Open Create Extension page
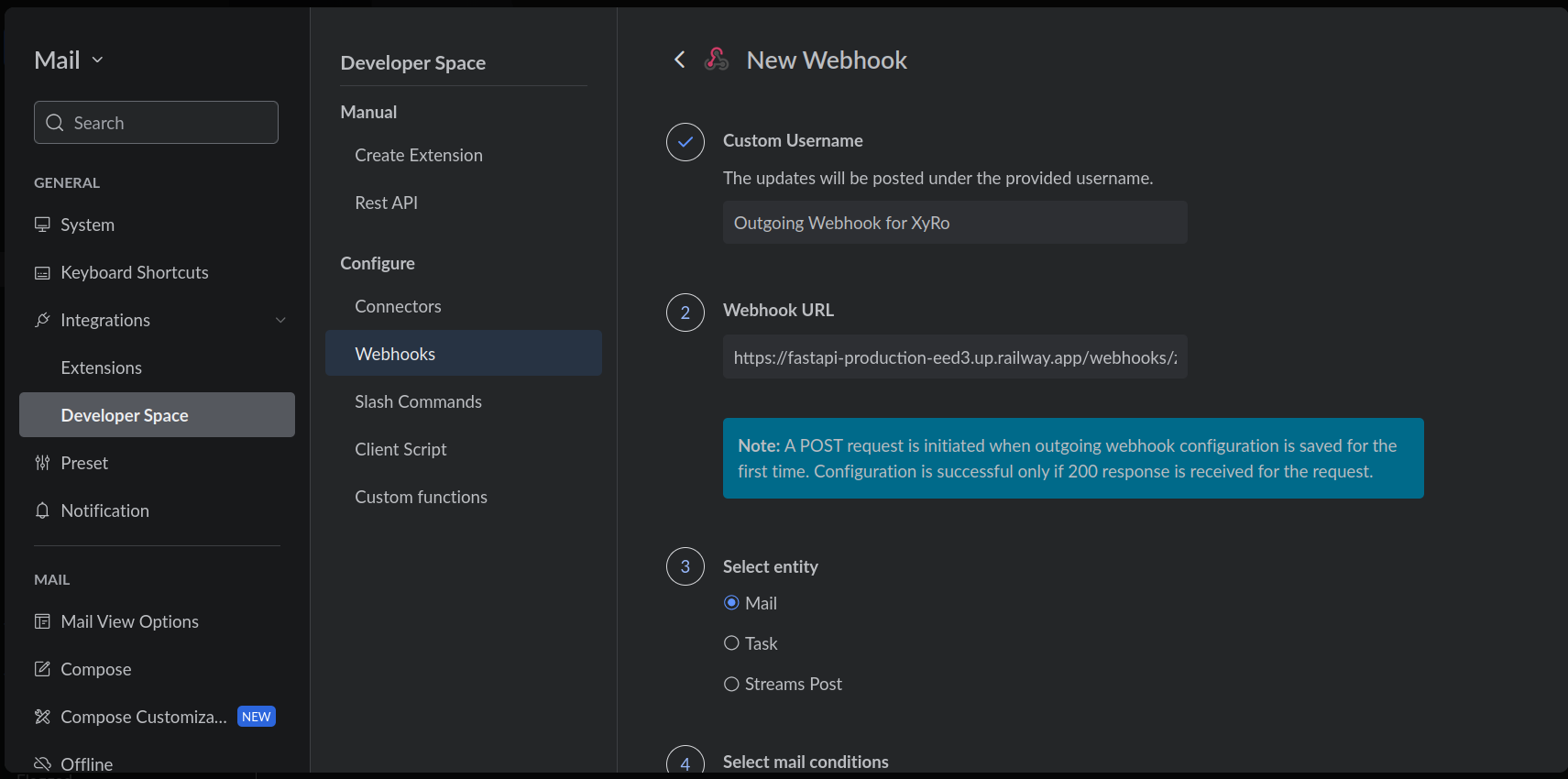The width and height of the screenshot is (1568, 779). click(464, 155)
